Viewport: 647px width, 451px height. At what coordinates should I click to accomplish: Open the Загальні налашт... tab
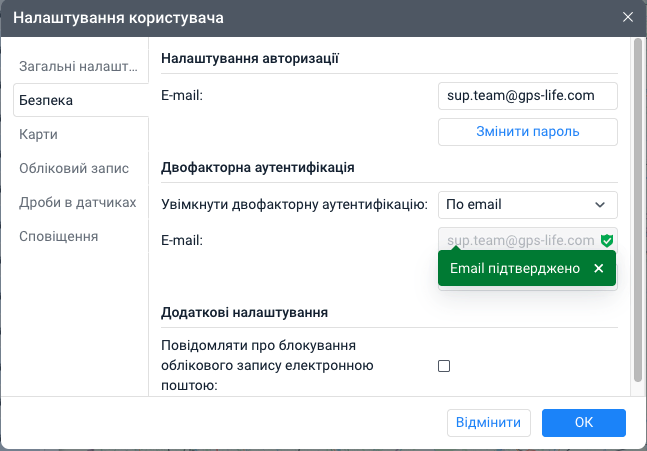(x=81, y=66)
